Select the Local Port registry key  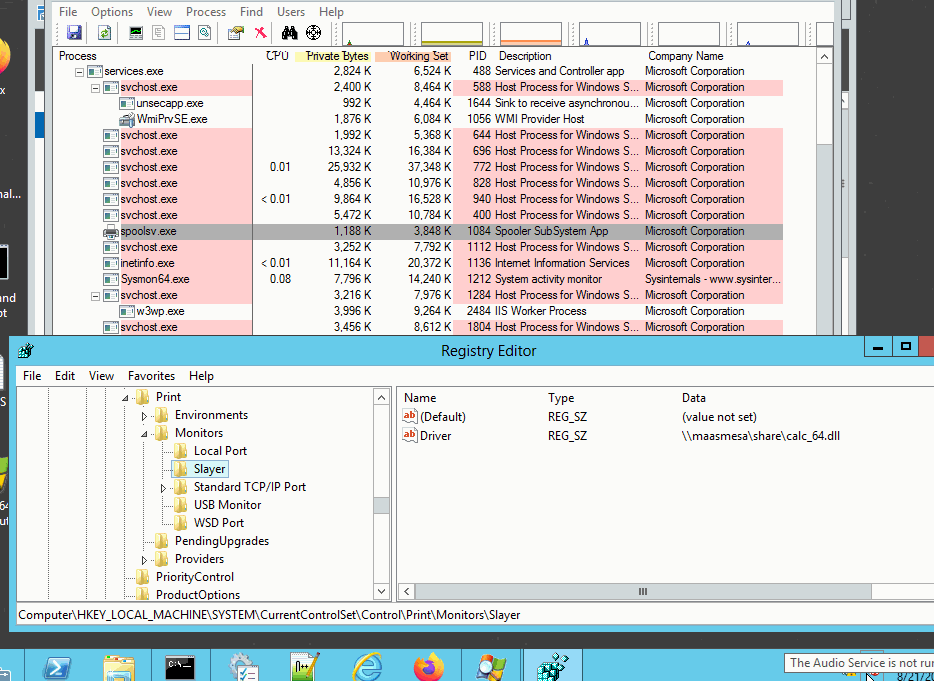pyautogui.click(x=220, y=451)
